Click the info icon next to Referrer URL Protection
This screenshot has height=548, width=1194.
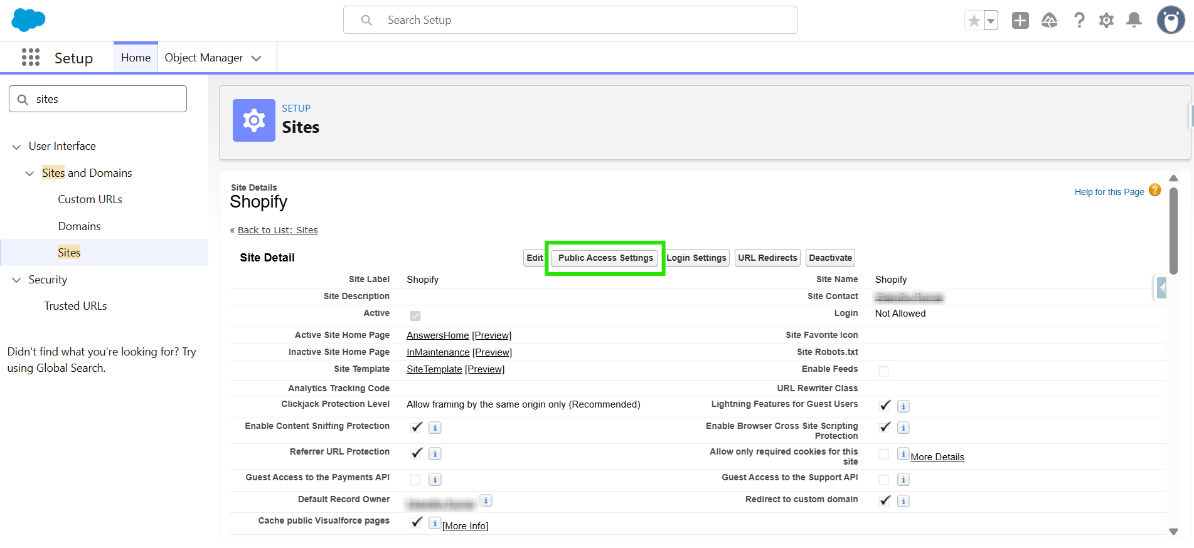(435, 454)
